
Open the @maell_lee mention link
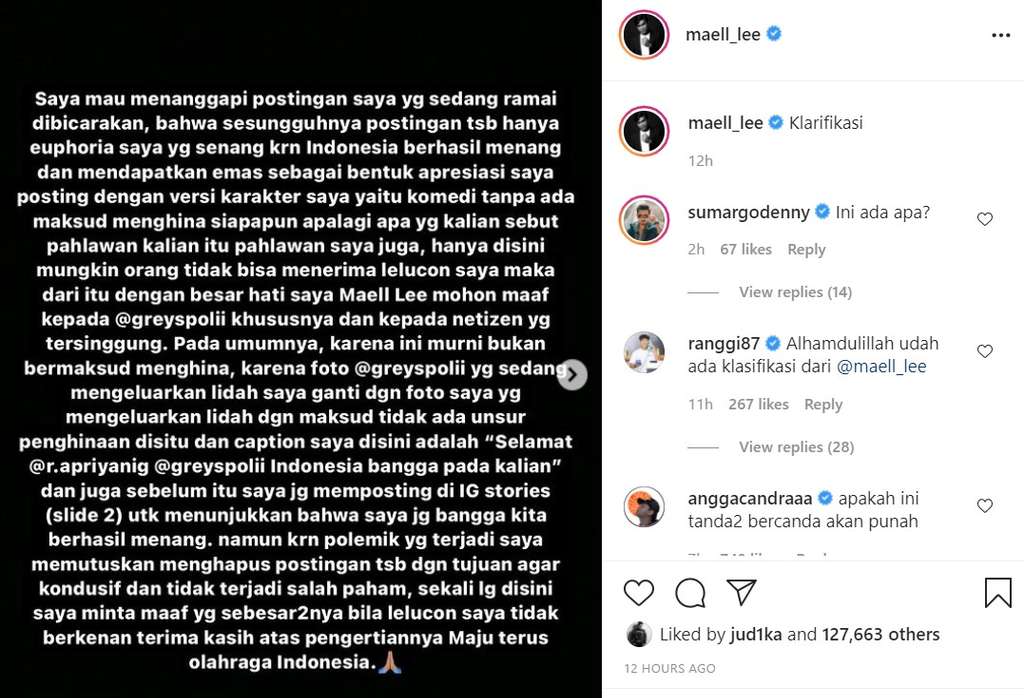click(x=881, y=366)
